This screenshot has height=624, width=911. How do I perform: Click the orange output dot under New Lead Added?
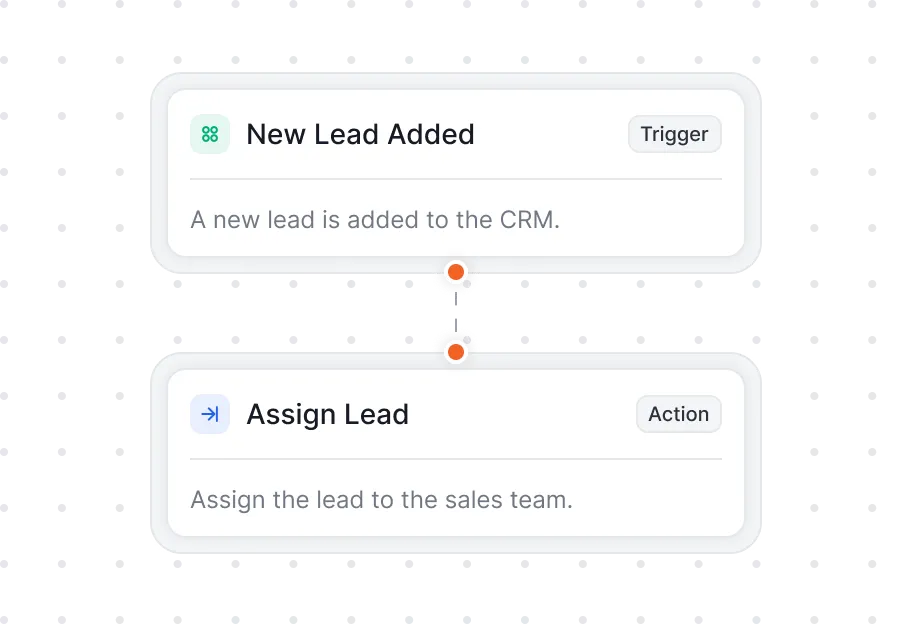456,272
